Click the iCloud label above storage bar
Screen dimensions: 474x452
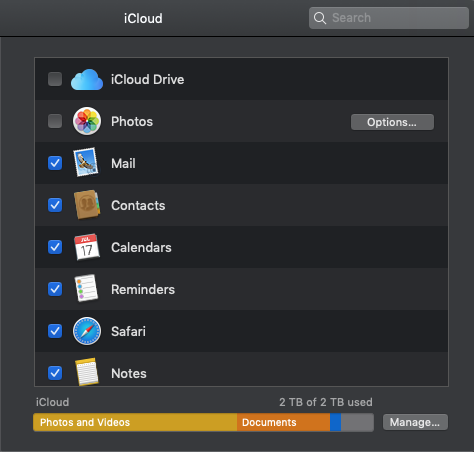[52, 402]
